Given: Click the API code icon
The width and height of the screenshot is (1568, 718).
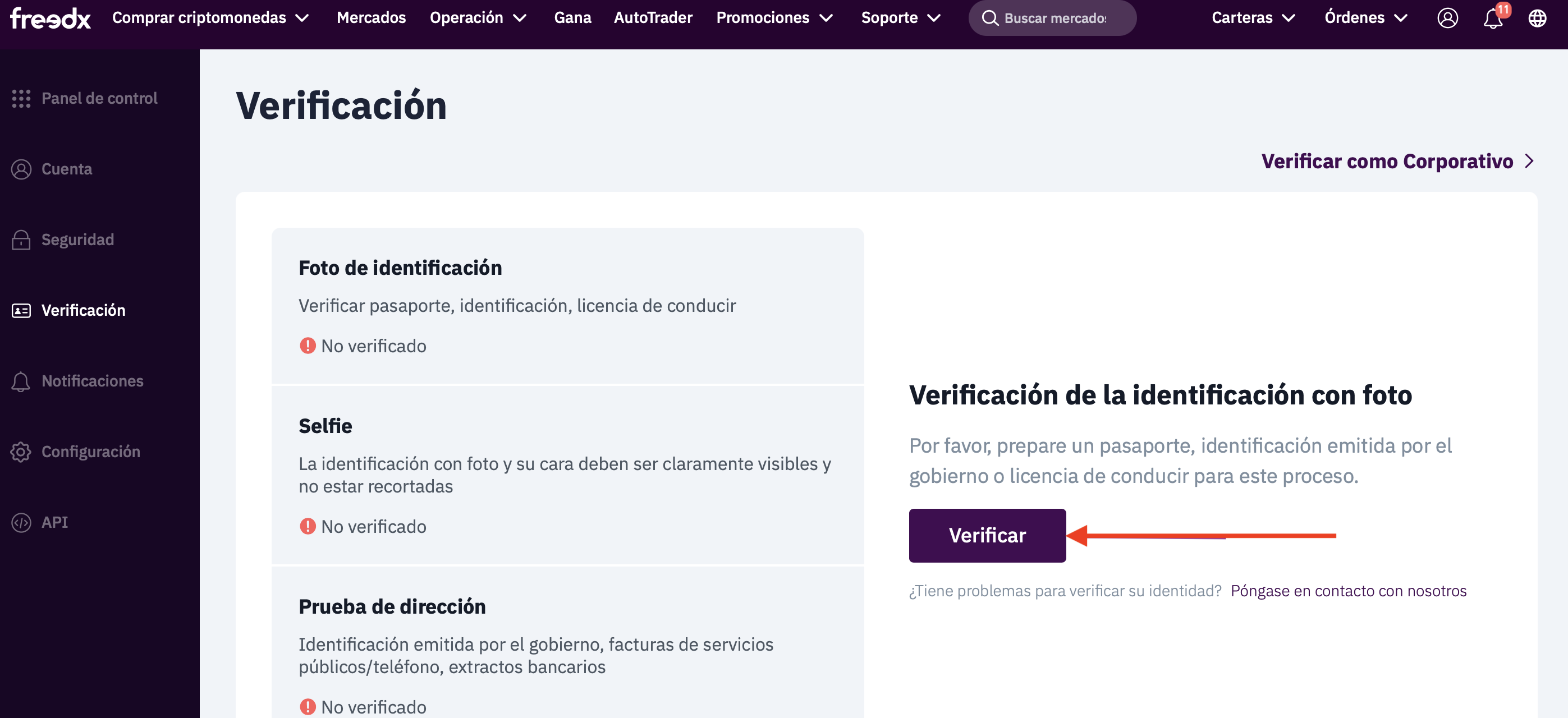Looking at the screenshot, I should (x=21, y=522).
